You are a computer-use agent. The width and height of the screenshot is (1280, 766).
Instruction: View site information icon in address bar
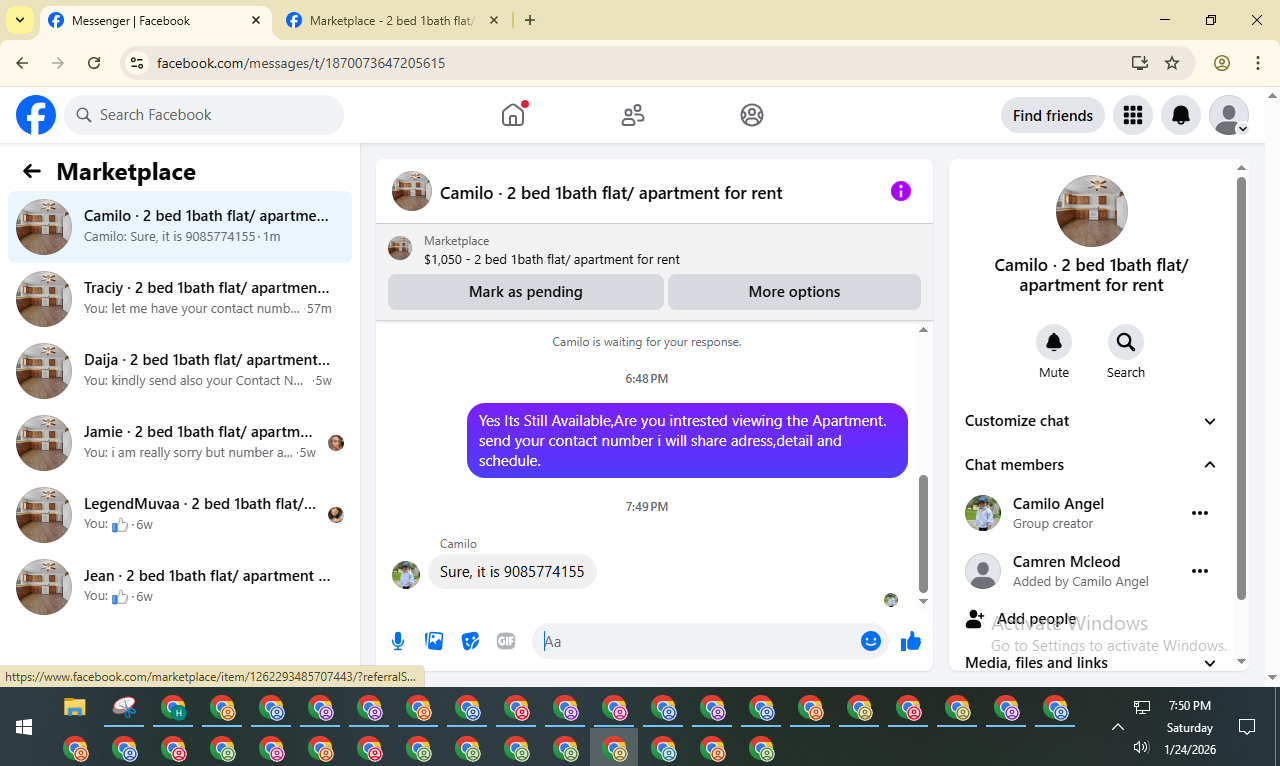(x=138, y=63)
